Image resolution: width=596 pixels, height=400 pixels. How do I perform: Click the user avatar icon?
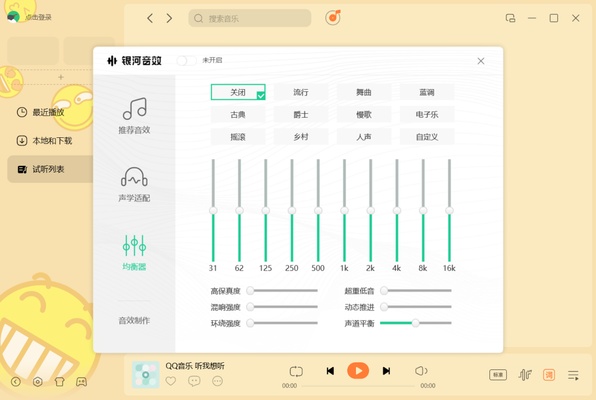pos(13,17)
